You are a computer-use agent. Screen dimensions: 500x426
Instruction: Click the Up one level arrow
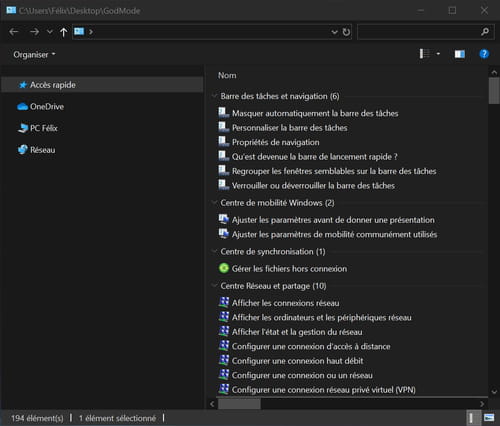[x=63, y=32]
